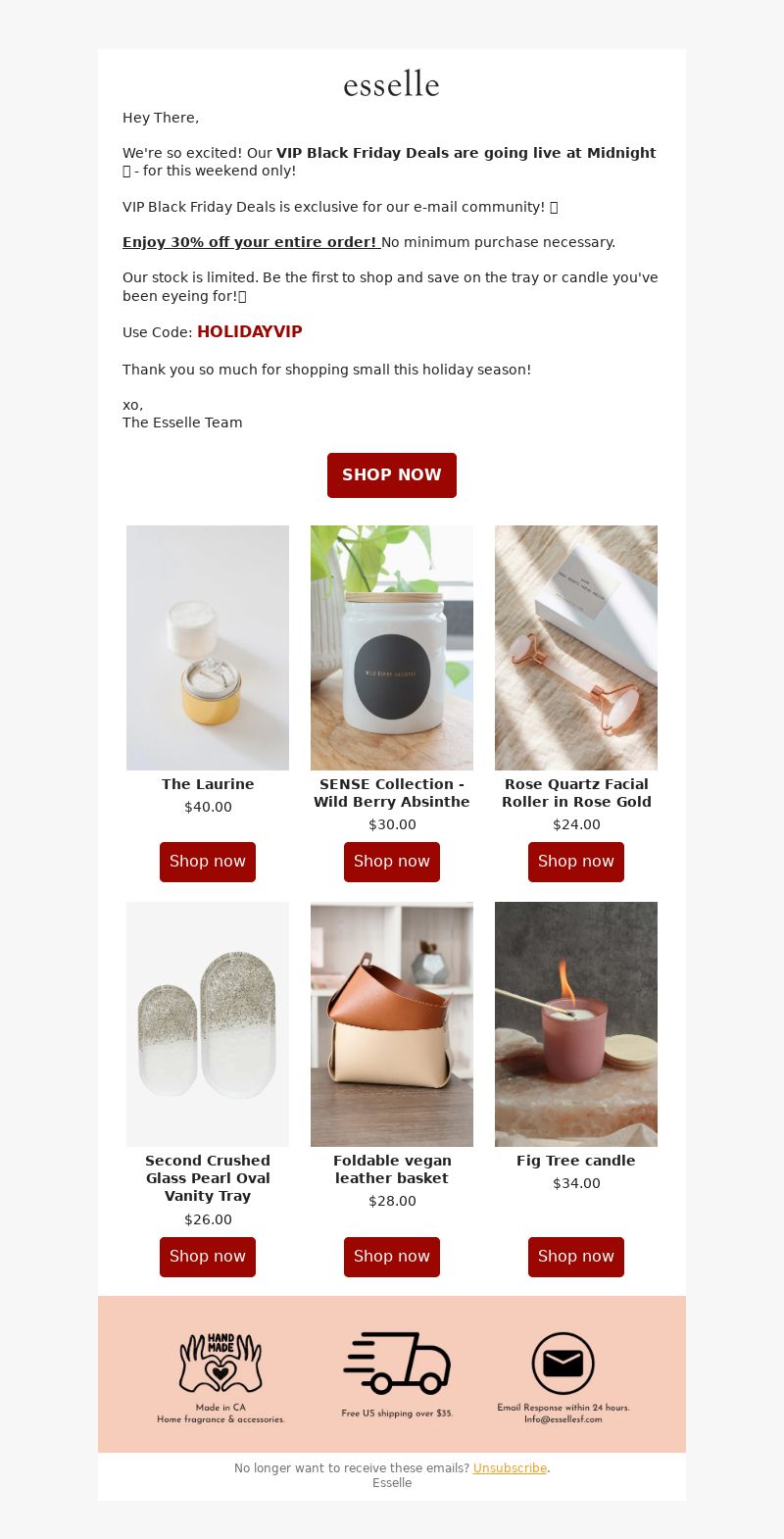Shop now for the Fig Tree candle
This screenshot has width=784, height=1539.
click(576, 1257)
